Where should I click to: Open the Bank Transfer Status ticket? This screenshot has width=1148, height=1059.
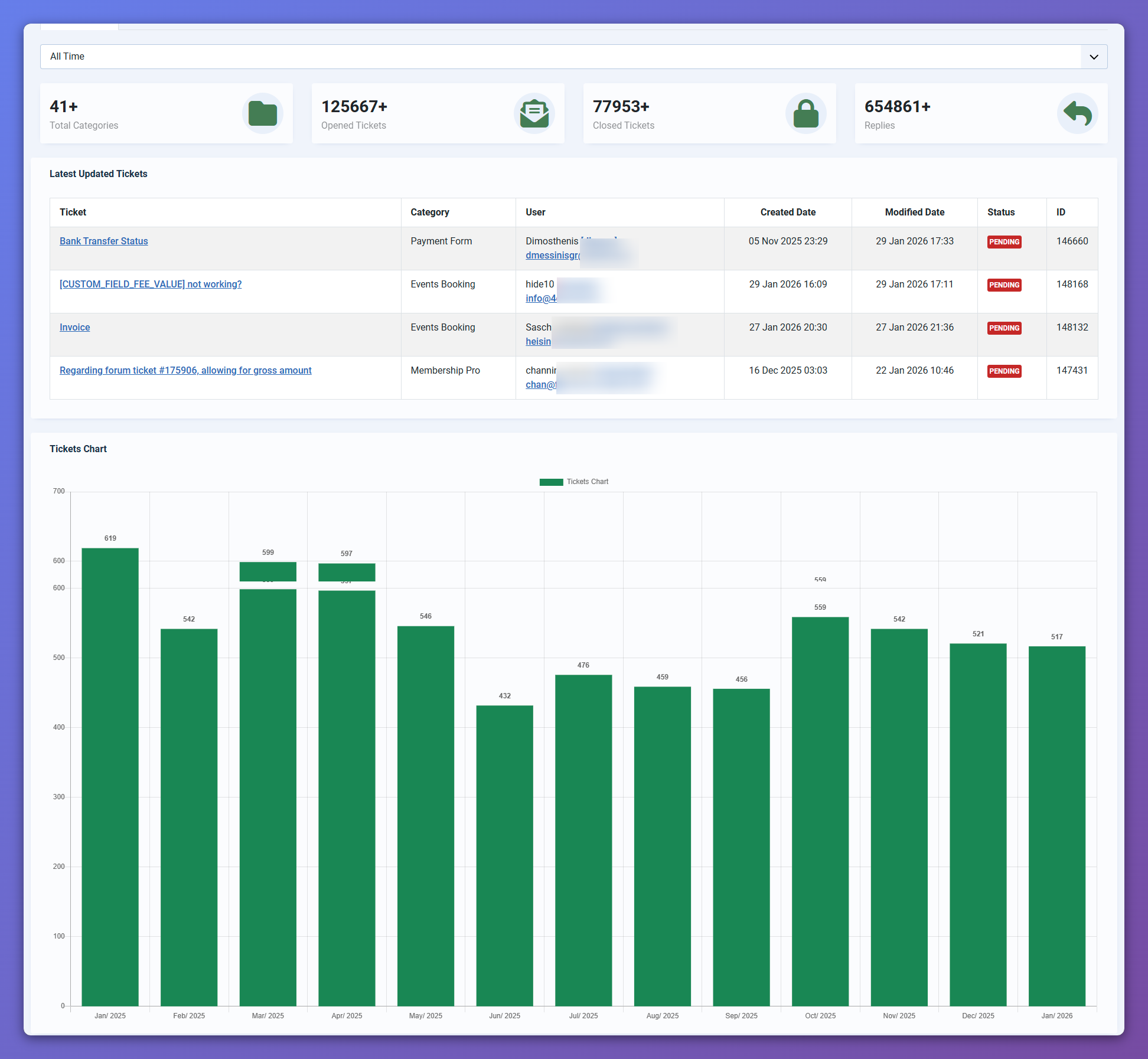click(x=103, y=241)
